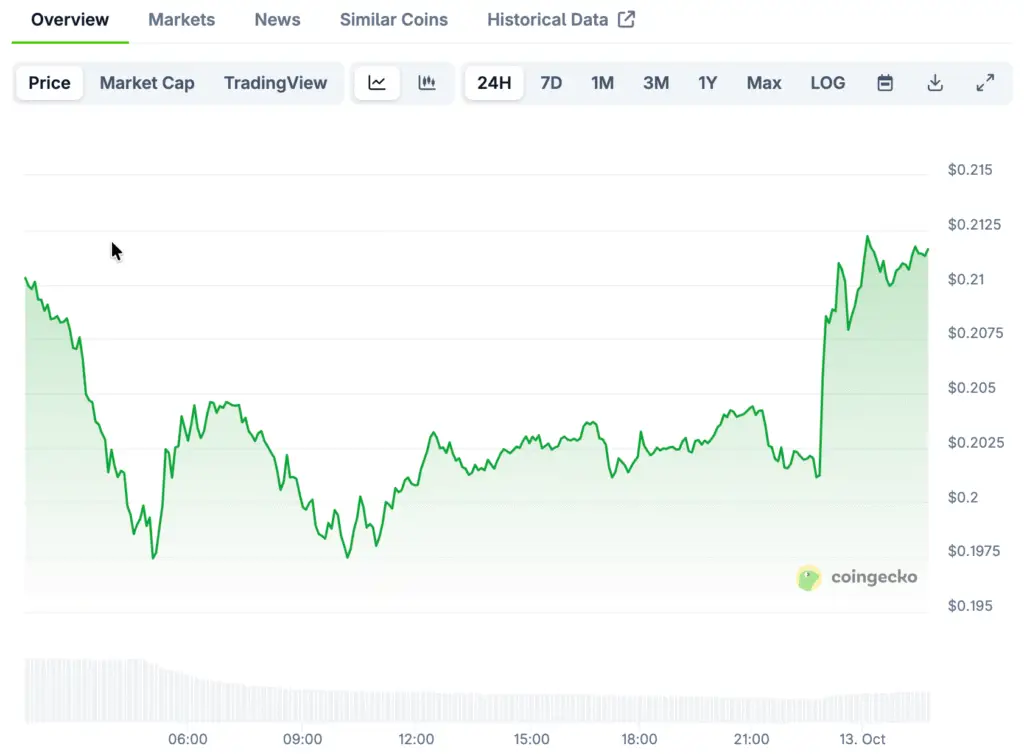Expand chart to fullscreen
The height and width of the screenshot is (754, 1024).
pos(985,83)
